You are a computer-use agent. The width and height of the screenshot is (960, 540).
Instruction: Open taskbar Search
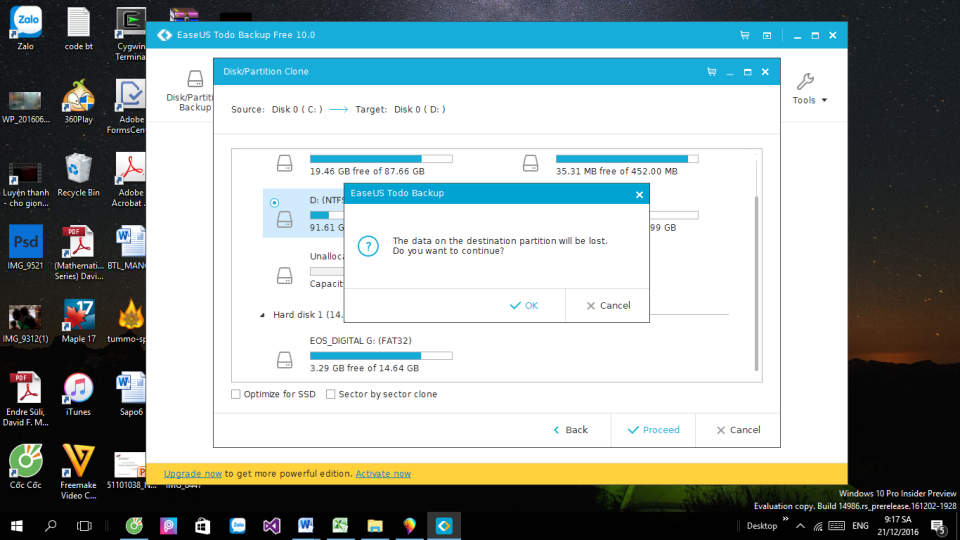point(51,526)
